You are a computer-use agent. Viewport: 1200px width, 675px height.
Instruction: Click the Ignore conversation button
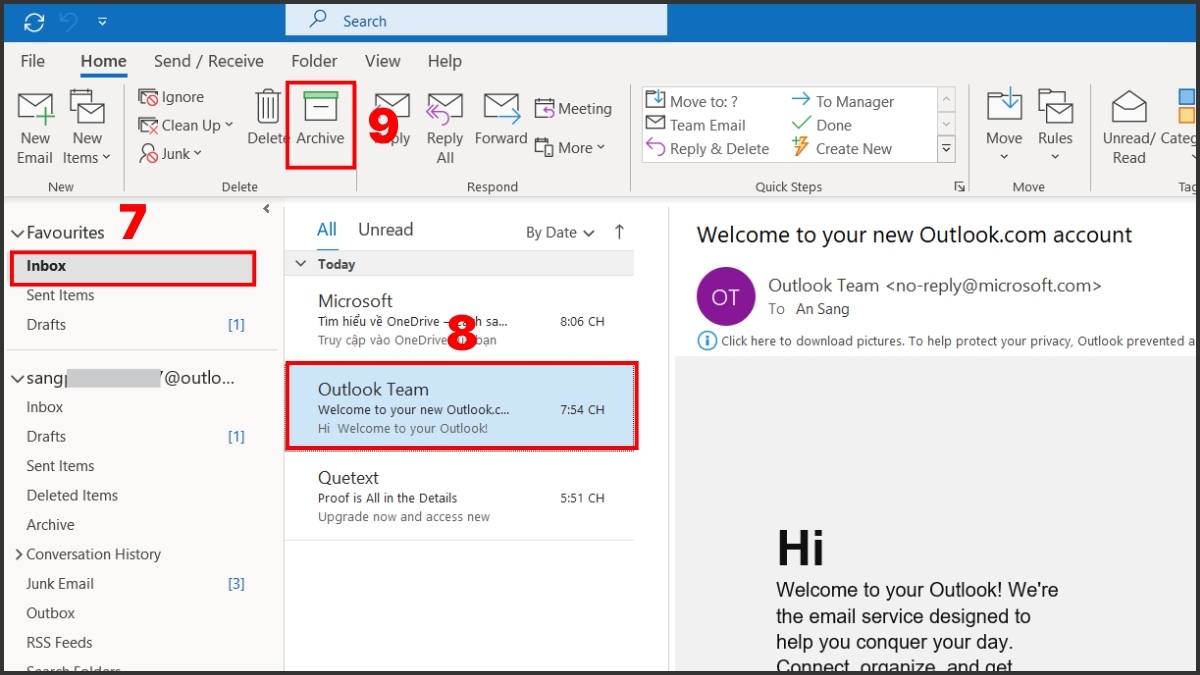[171, 97]
